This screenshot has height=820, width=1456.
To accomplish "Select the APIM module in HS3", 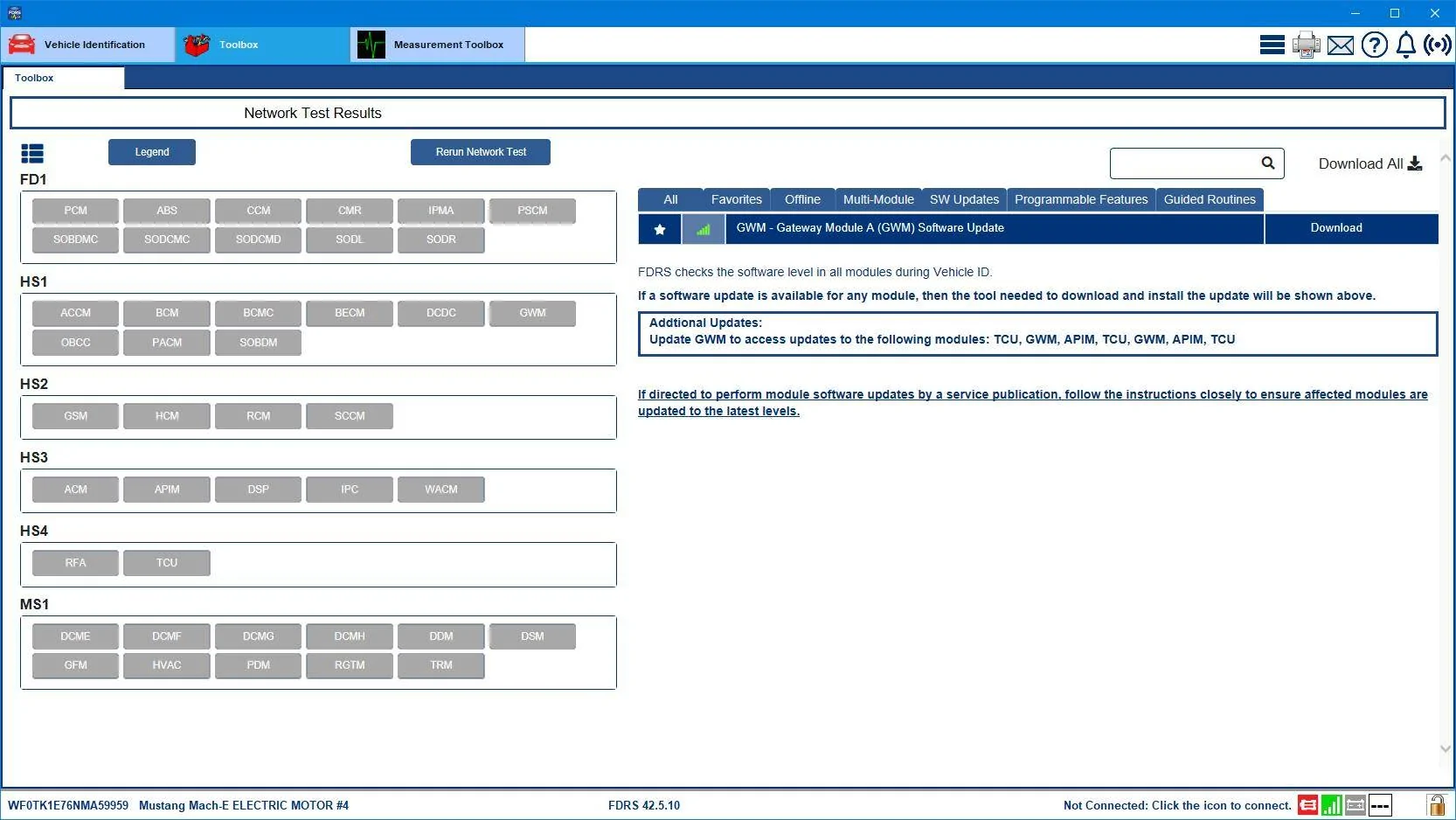I will click(x=167, y=490).
